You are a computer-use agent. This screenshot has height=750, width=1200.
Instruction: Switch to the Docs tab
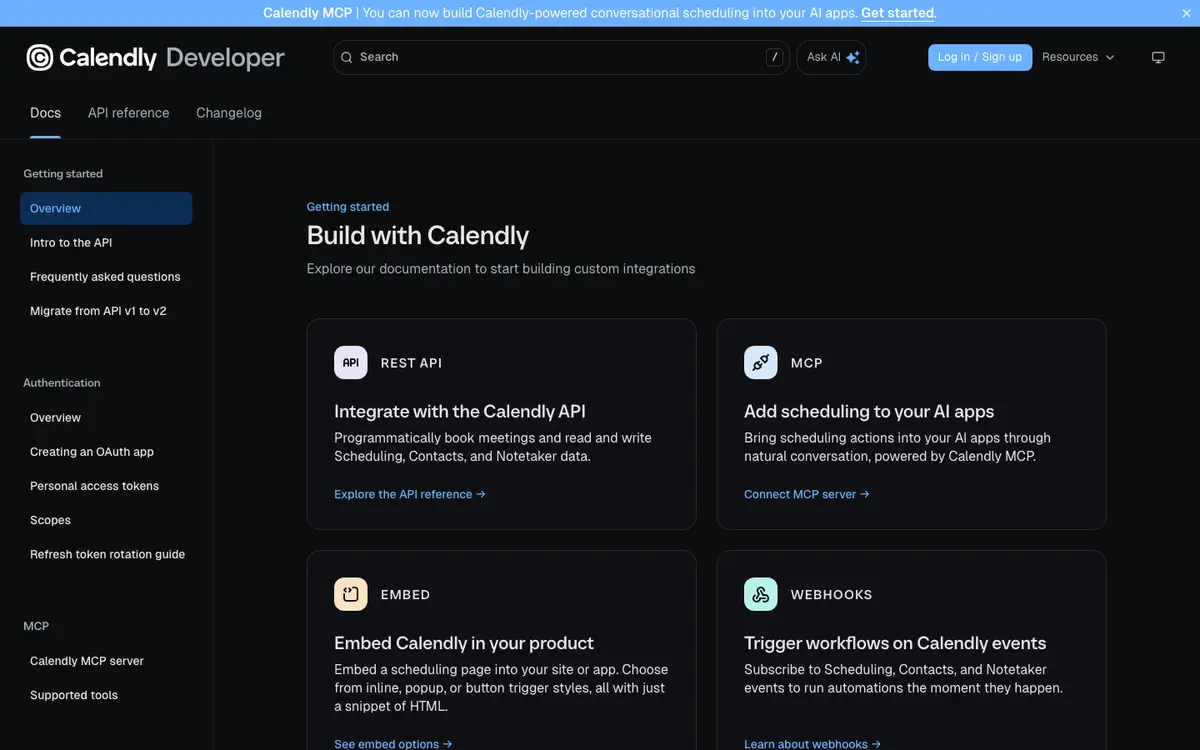45,113
